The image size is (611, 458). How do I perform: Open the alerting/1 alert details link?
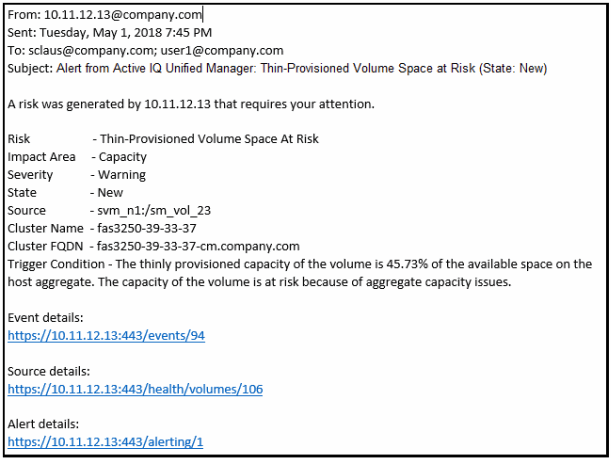tap(110, 441)
